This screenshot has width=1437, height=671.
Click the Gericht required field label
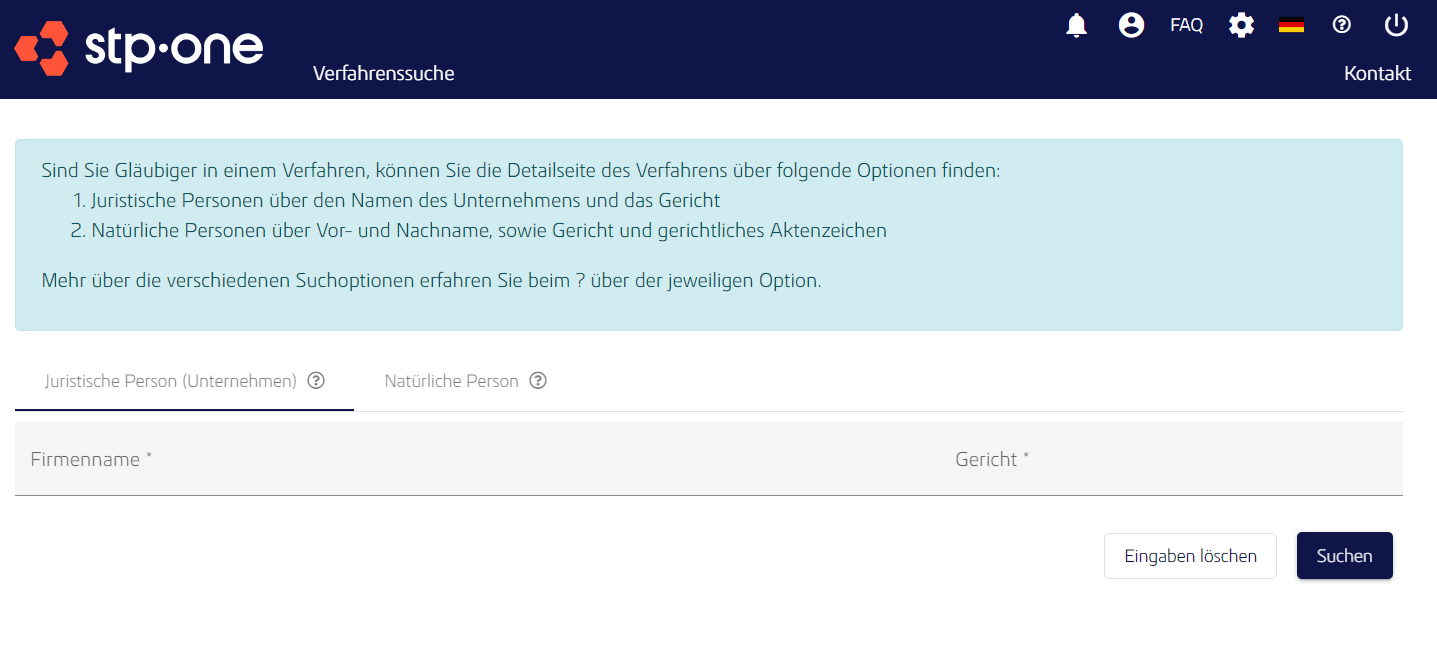click(x=990, y=459)
